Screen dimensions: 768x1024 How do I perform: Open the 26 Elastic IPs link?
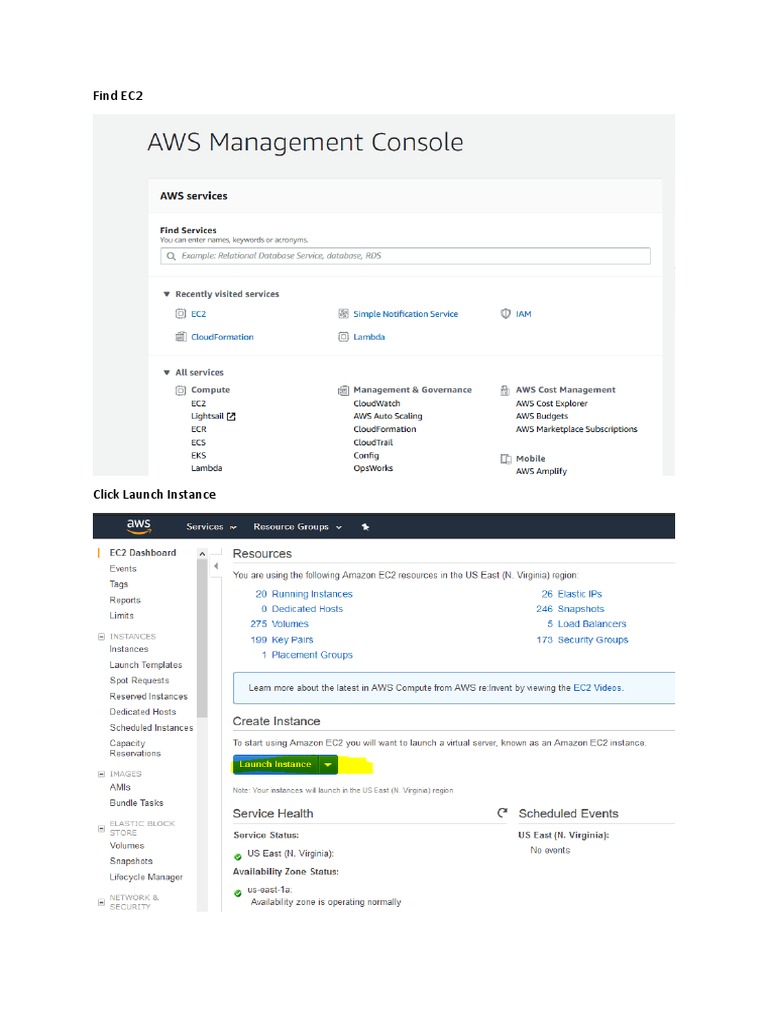571,594
